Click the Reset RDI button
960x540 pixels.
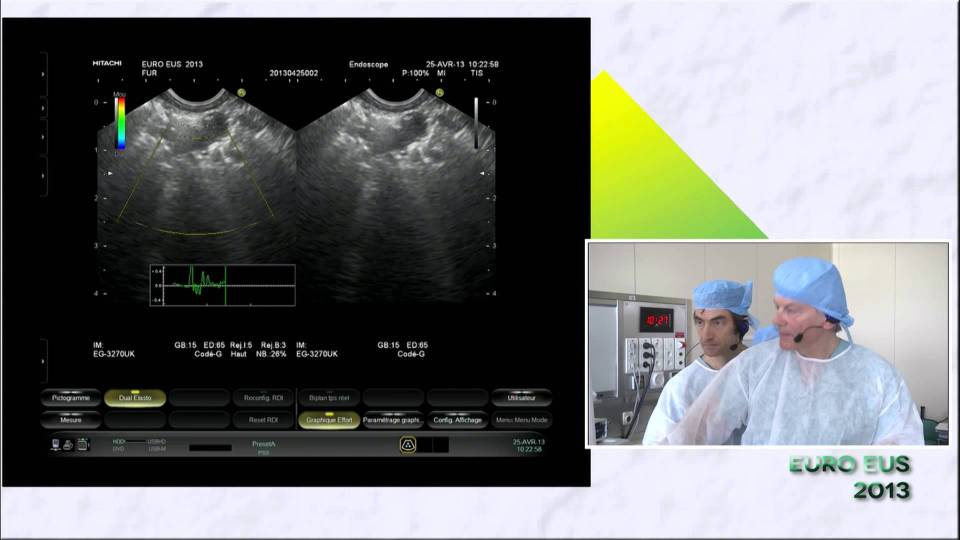tap(263, 420)
